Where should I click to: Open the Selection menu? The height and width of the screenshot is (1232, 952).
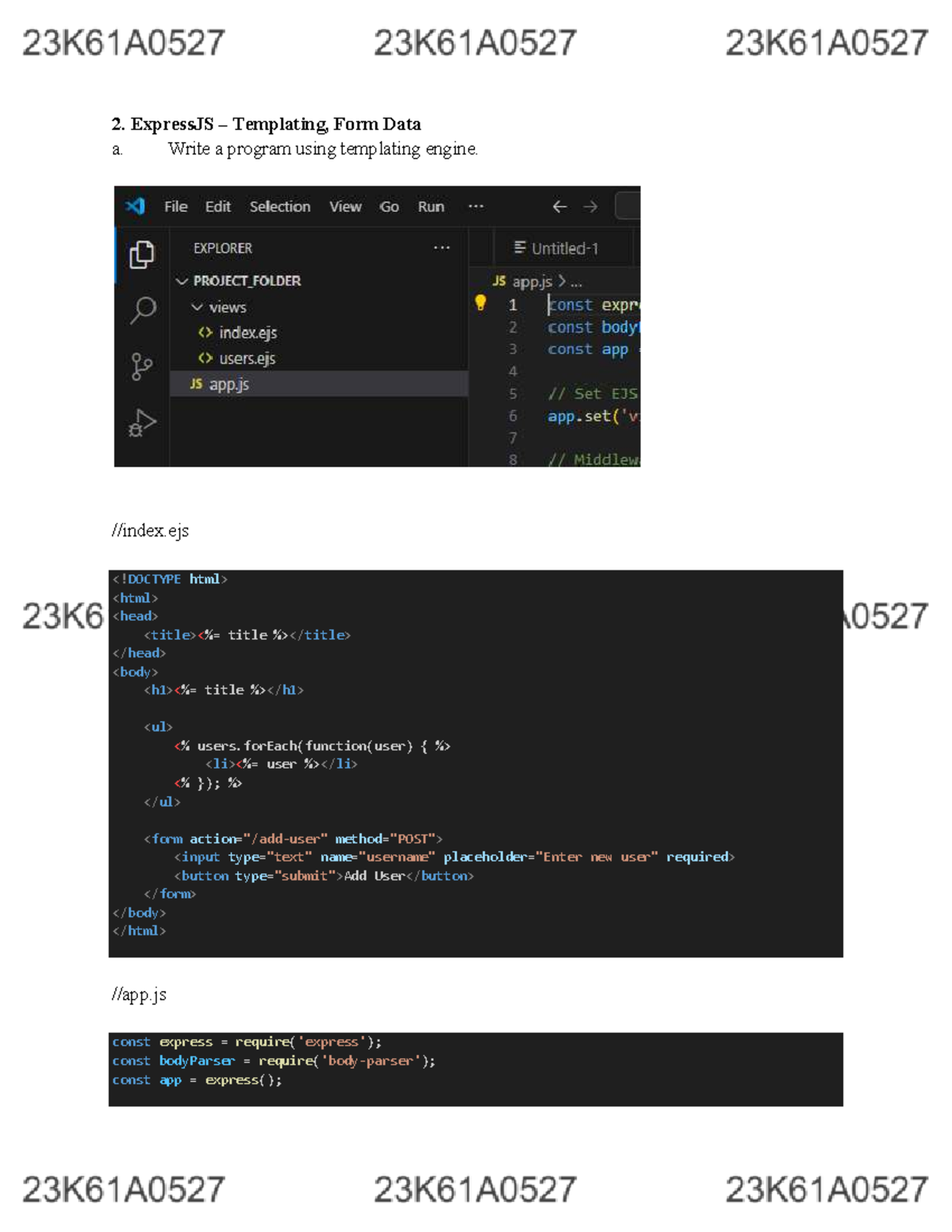pos(280,206)
